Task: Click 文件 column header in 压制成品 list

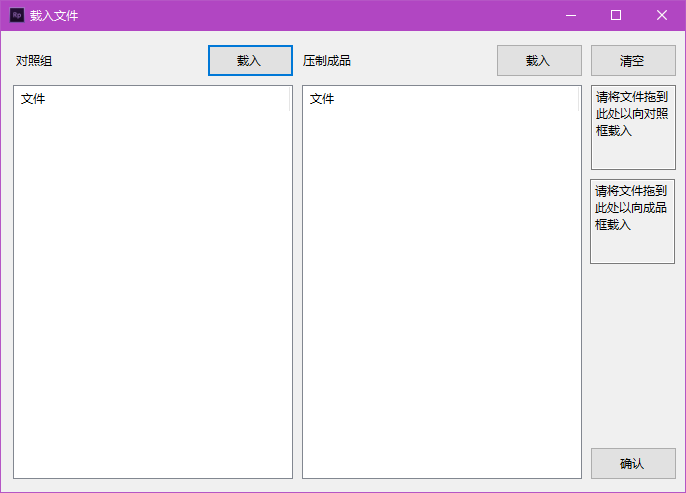Action: coord(322,99)
